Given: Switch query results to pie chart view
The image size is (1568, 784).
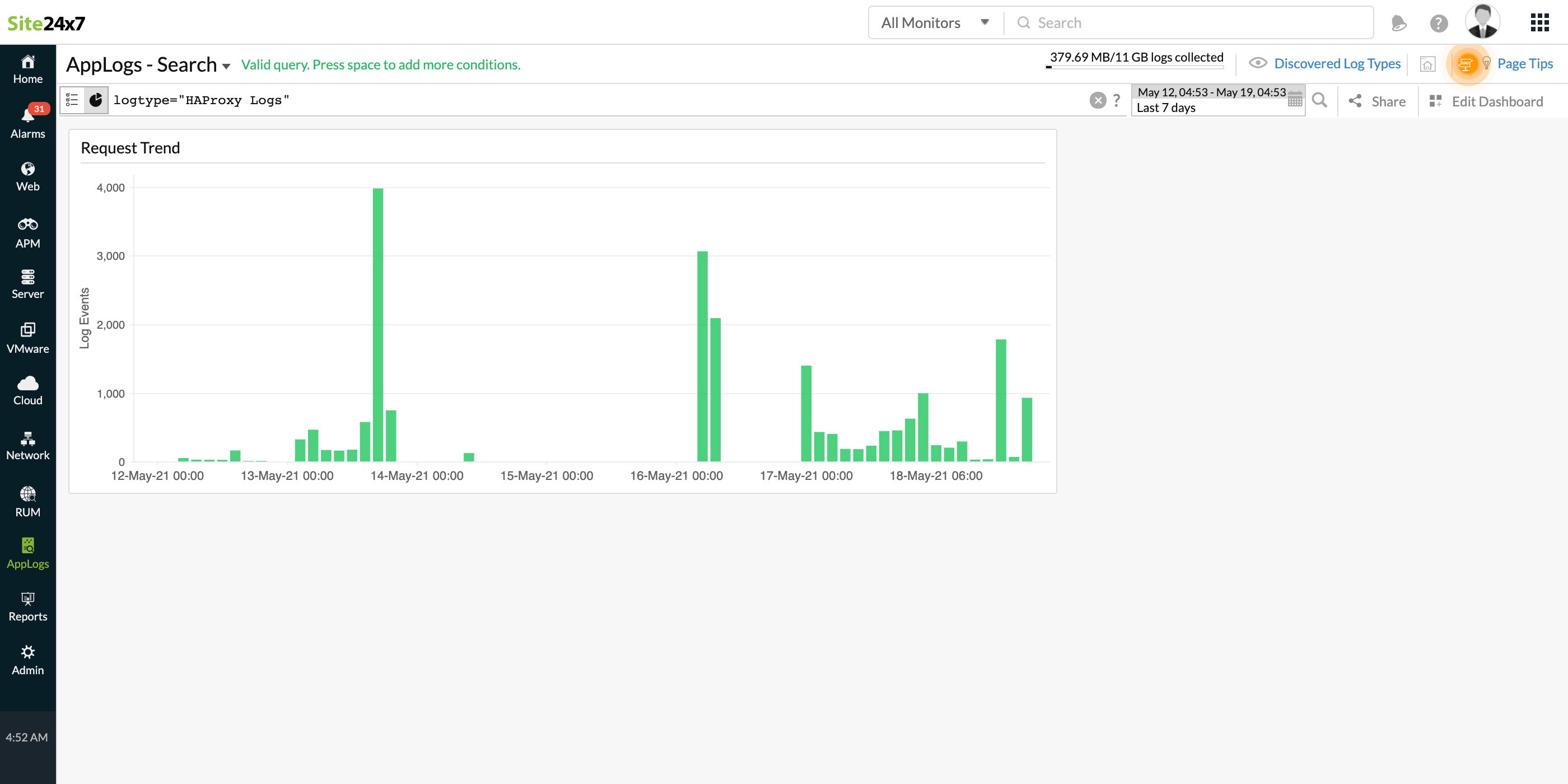Looking at the screenshot, I should tap(96, 100).
